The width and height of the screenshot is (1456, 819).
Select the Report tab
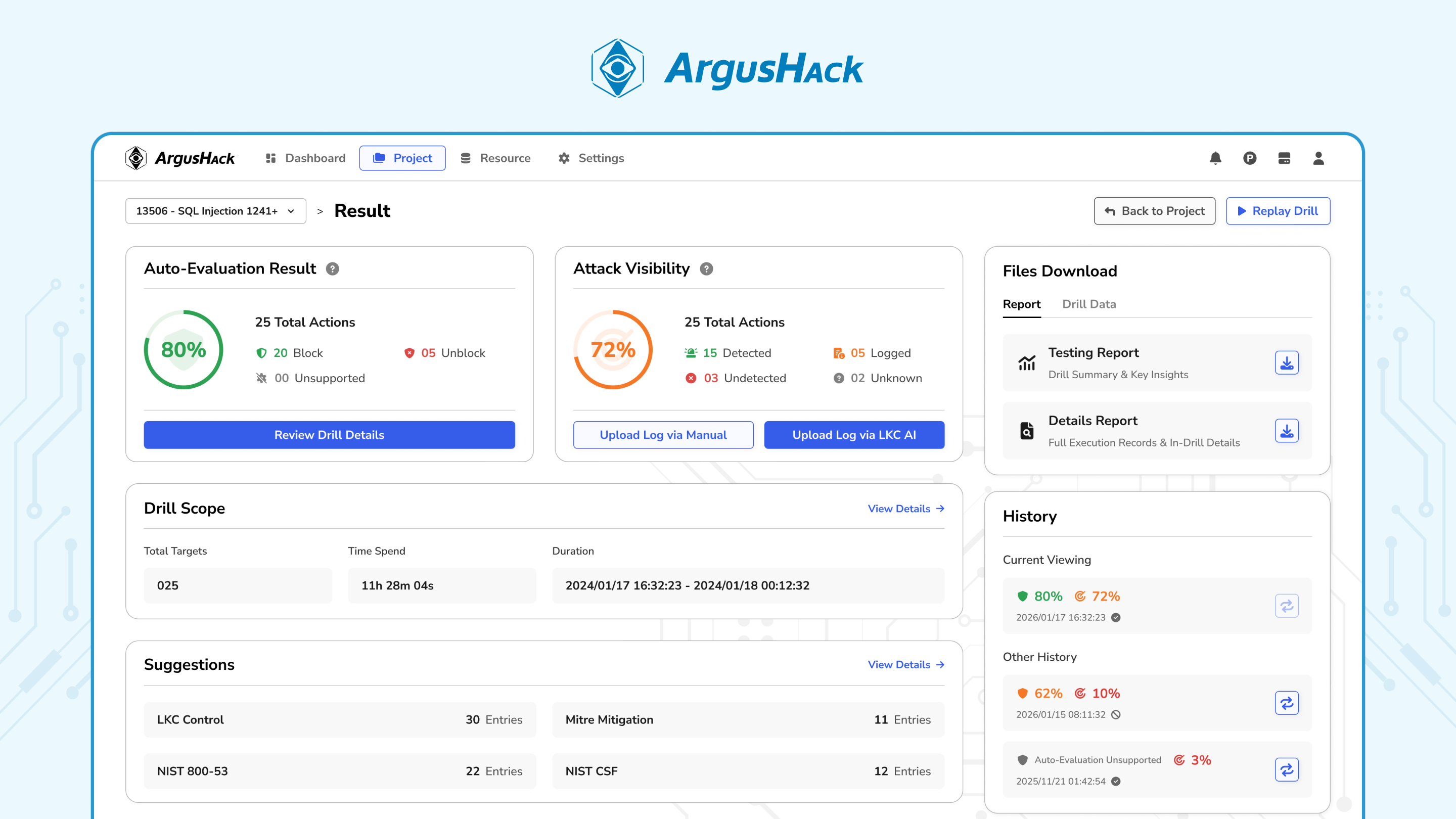point(1021,305)
